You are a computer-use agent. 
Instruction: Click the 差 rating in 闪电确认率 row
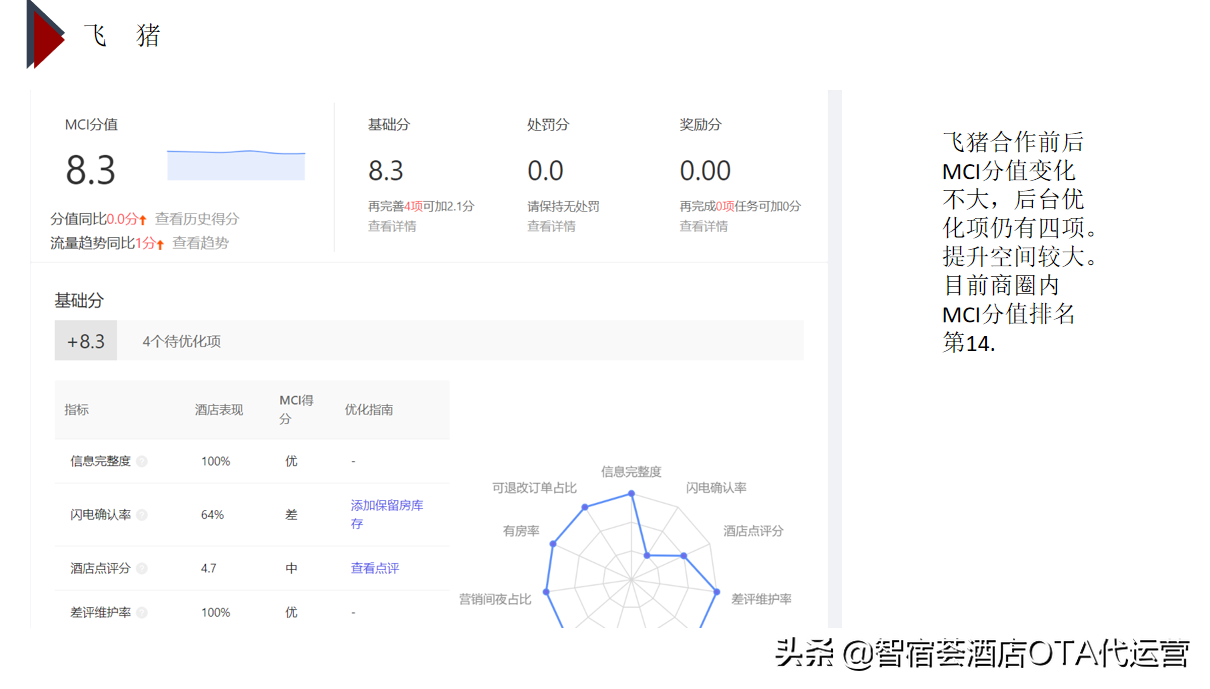pyautogui.click(x=291, y=515)
